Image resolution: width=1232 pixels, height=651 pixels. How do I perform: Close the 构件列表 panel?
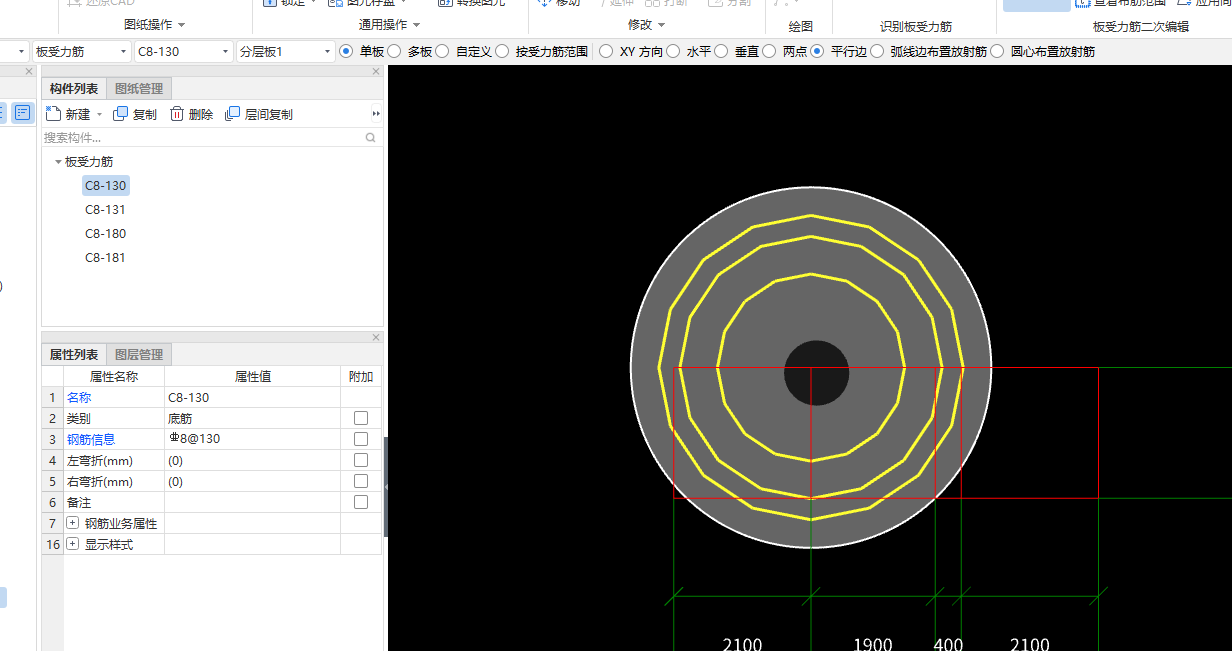pyautogui.click(x=376, y=71)
